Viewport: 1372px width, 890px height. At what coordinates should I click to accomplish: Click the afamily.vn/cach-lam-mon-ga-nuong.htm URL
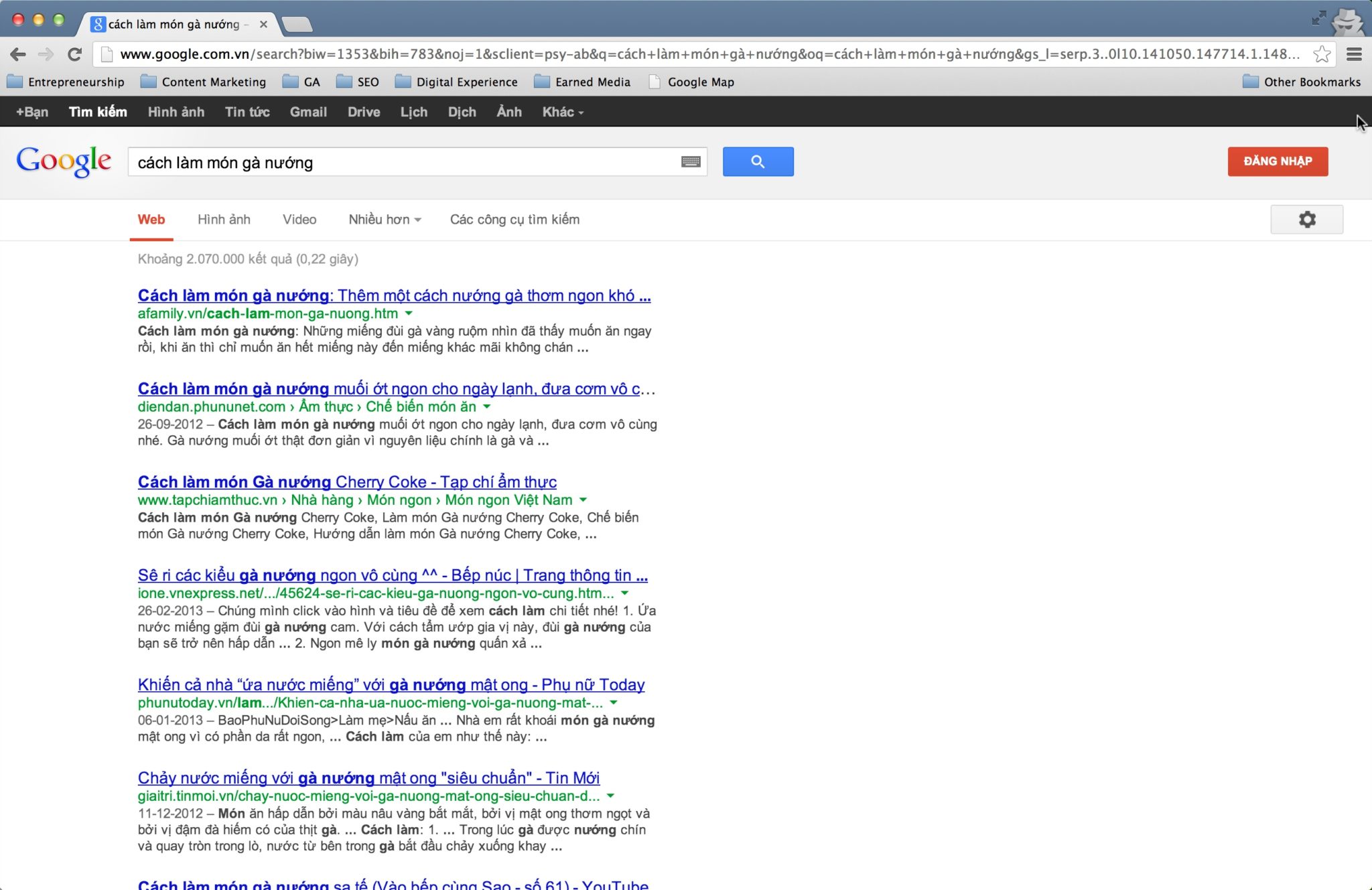268,313
